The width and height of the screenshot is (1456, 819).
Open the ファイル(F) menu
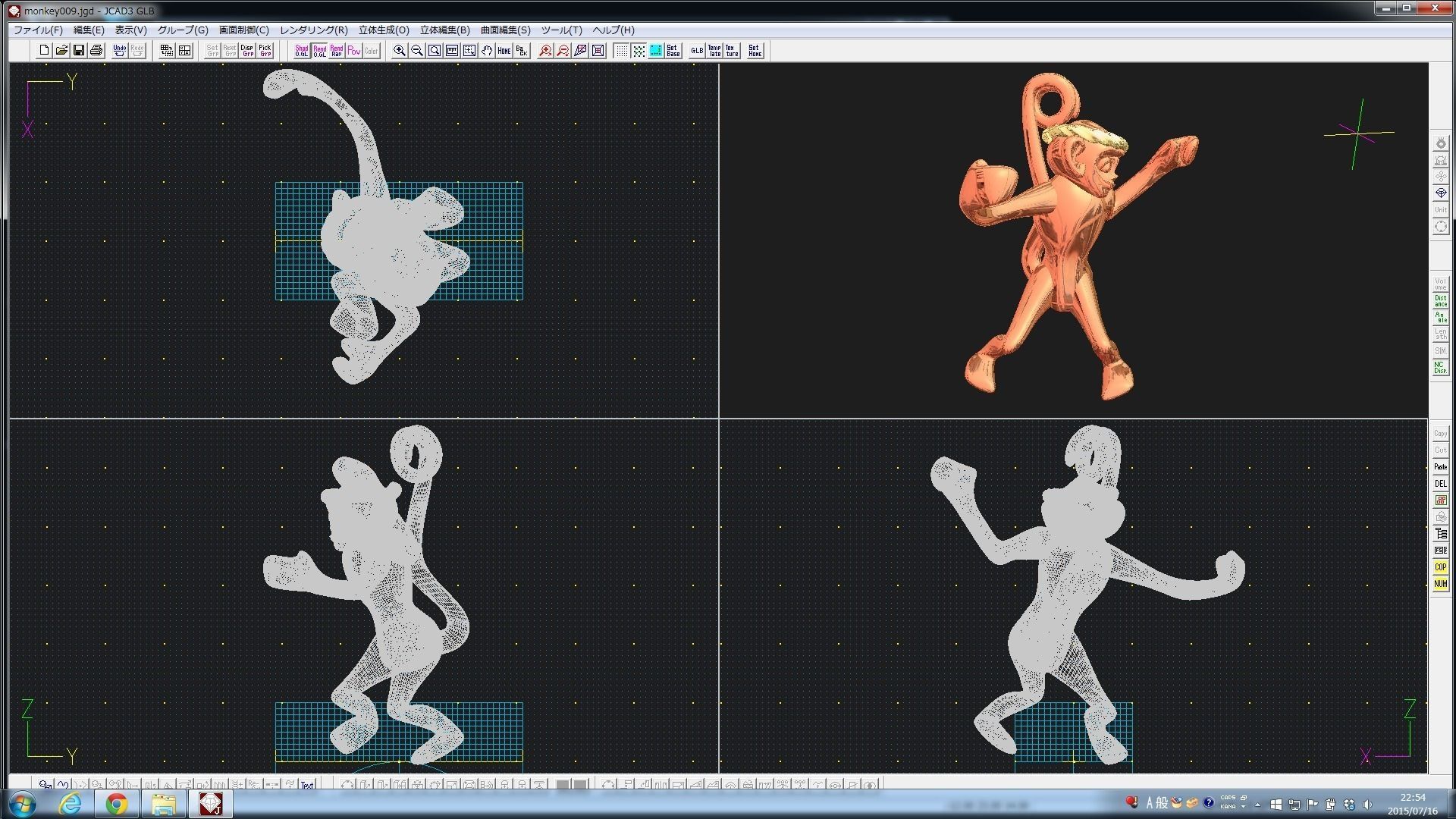point(38,30)
